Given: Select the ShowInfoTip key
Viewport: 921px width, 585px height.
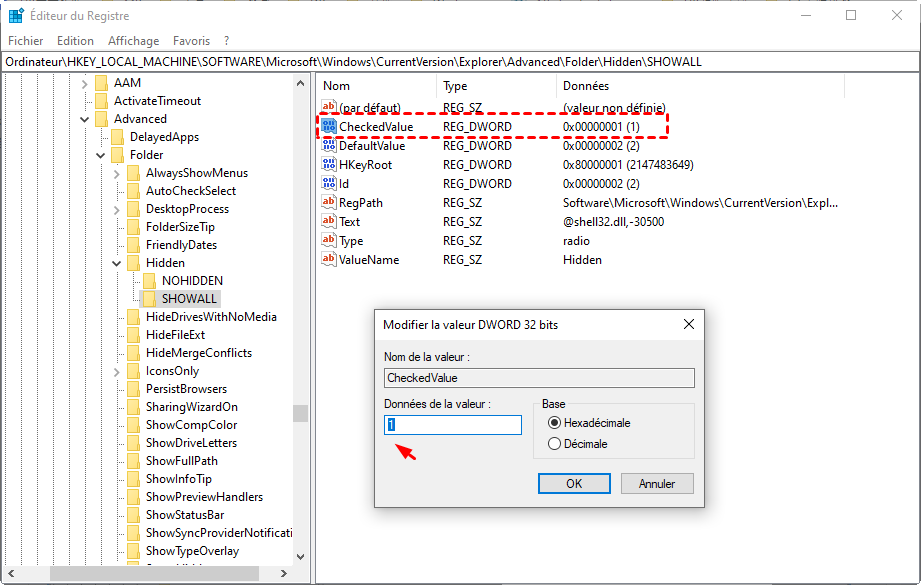Looking at the screenshot, I should (179, 479).
